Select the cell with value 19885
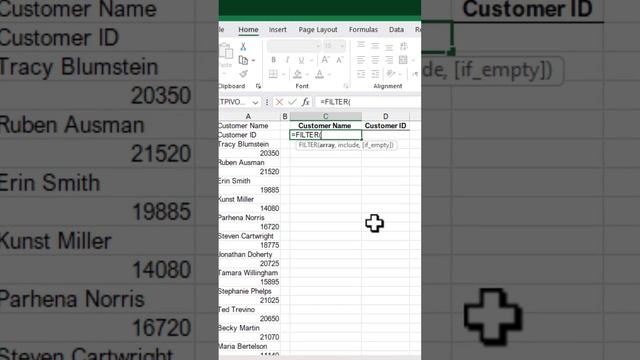 click(249, 190)
